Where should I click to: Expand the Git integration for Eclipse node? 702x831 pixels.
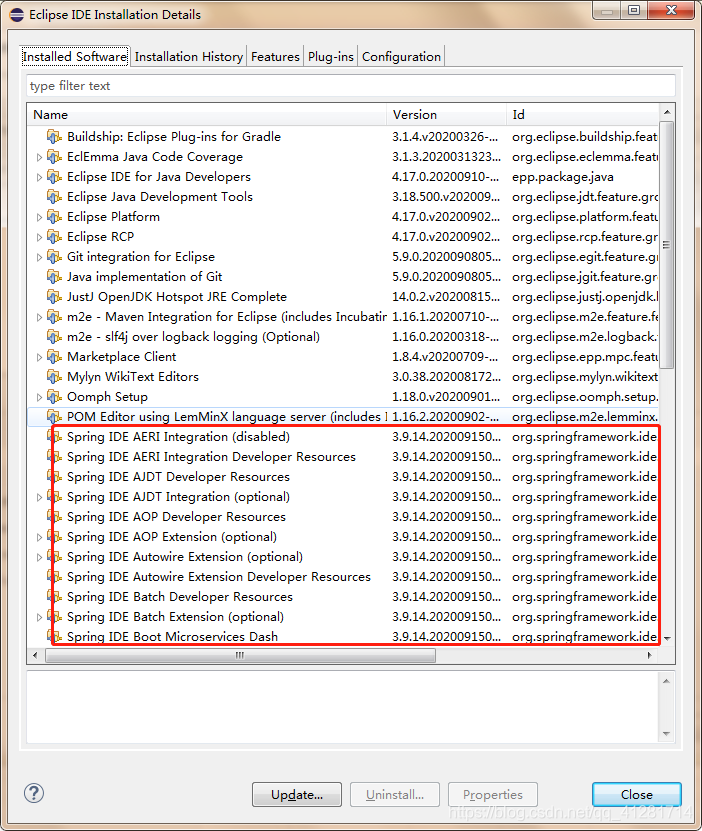coord(39,257)
